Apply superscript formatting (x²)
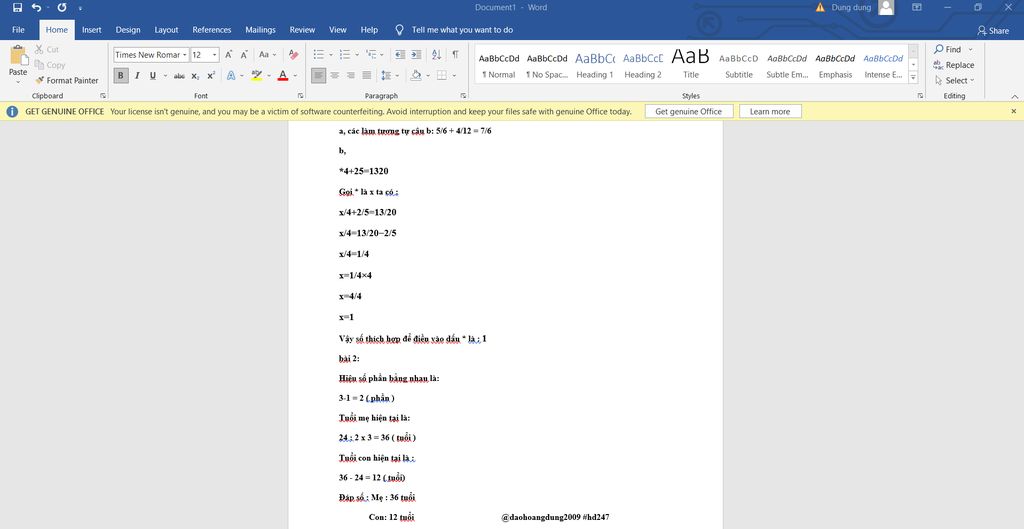 pyautogui.click(x=211, y=76)
